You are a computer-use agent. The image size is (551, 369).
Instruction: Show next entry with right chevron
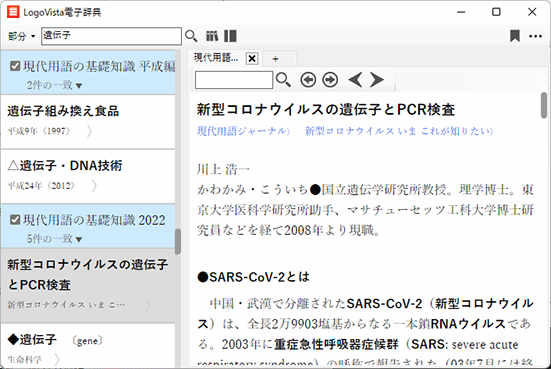pyautogui.click(x=377, y=80)
